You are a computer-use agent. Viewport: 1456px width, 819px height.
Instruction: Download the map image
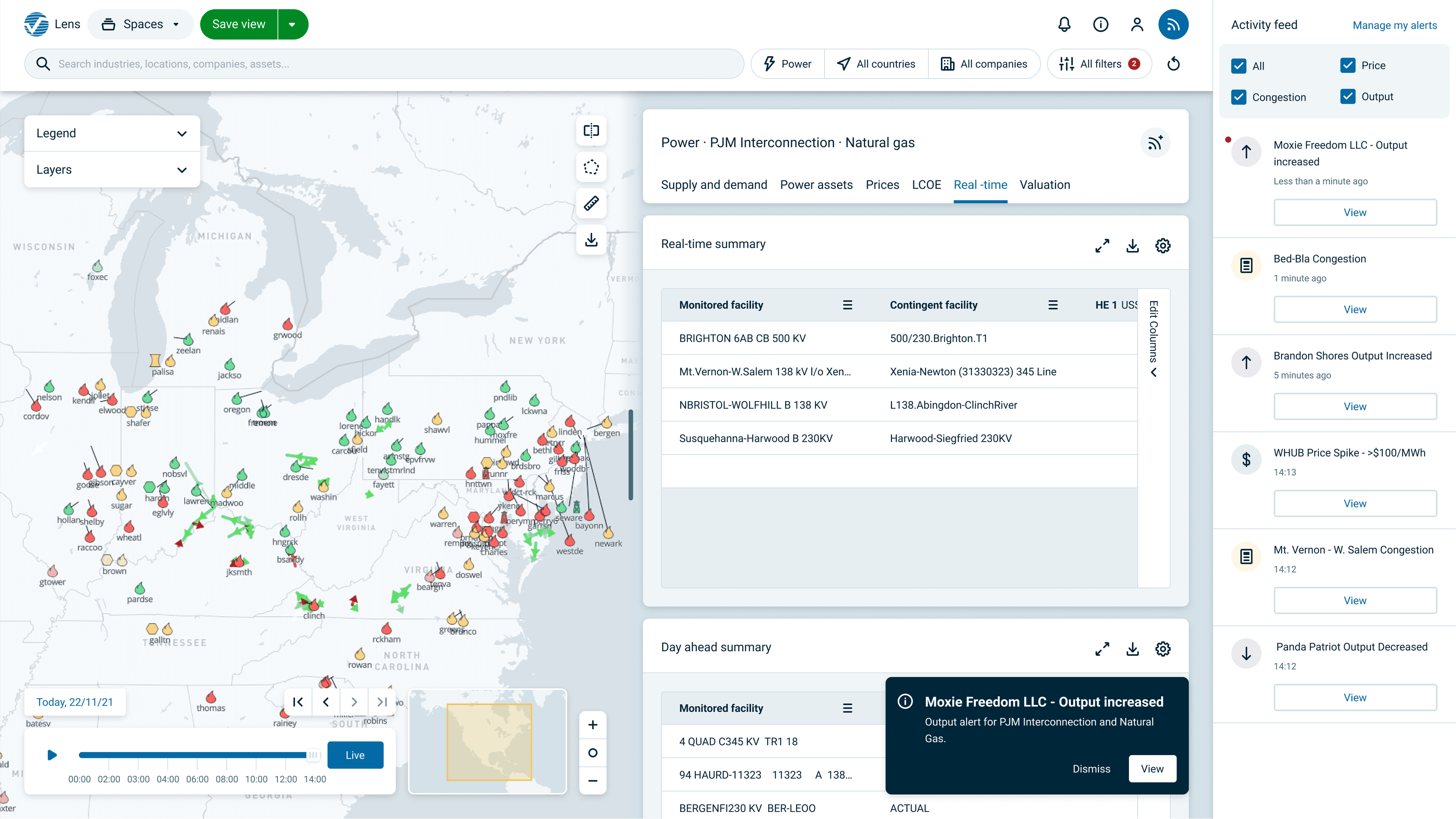(591, 240)
